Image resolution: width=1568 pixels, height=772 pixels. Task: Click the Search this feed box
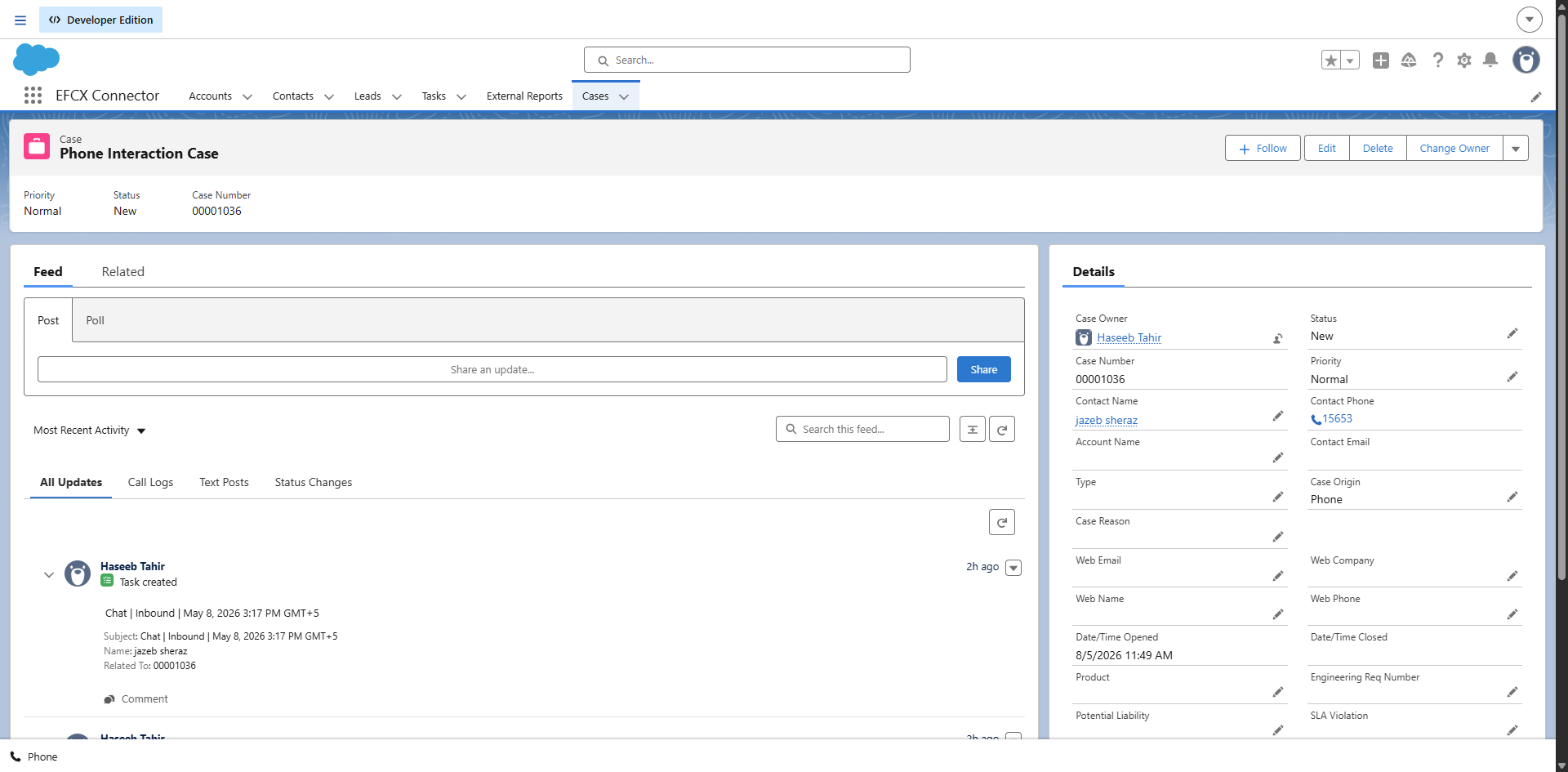862,429
